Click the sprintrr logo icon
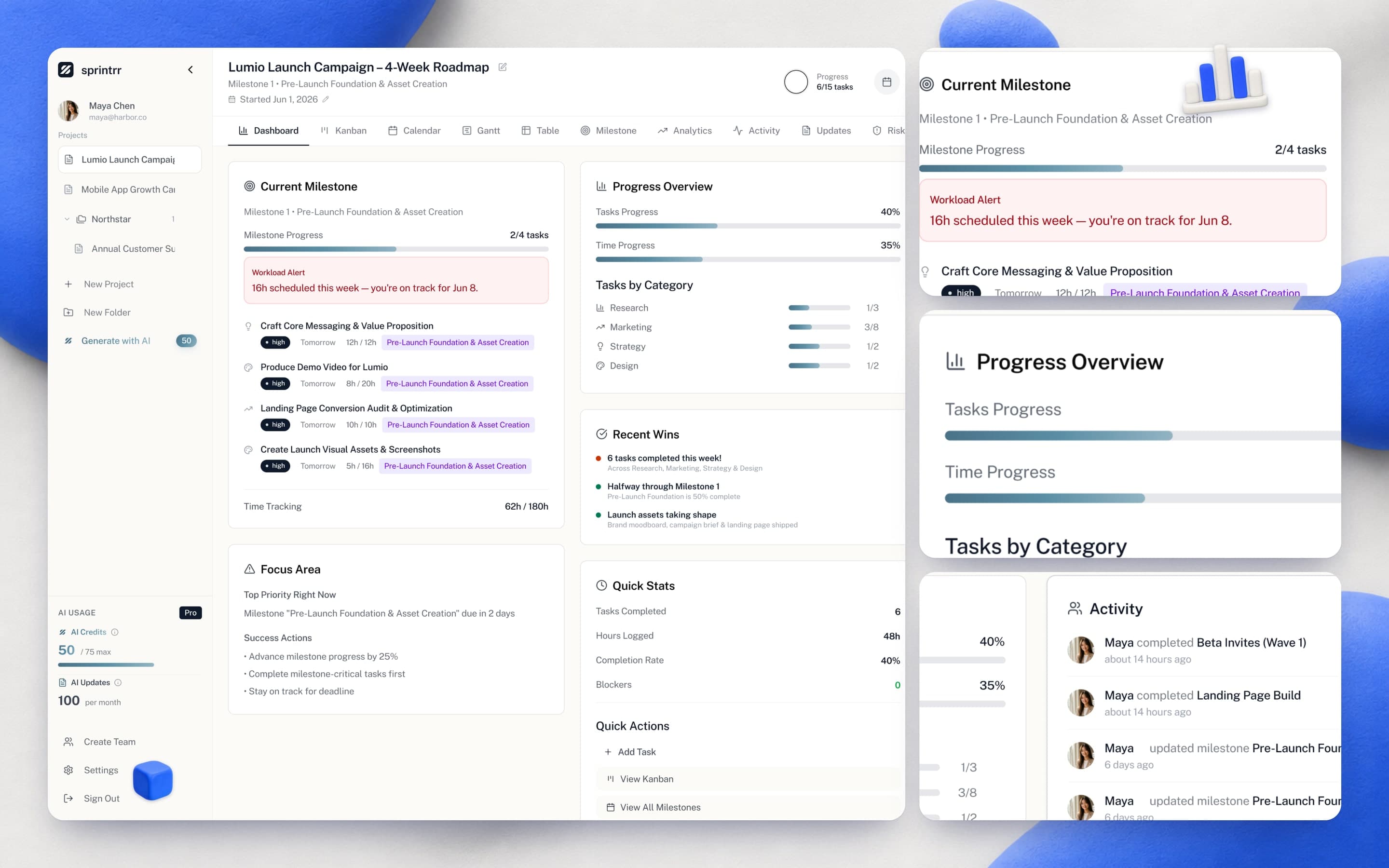The image size is (1389, 868). click(66, 69)
